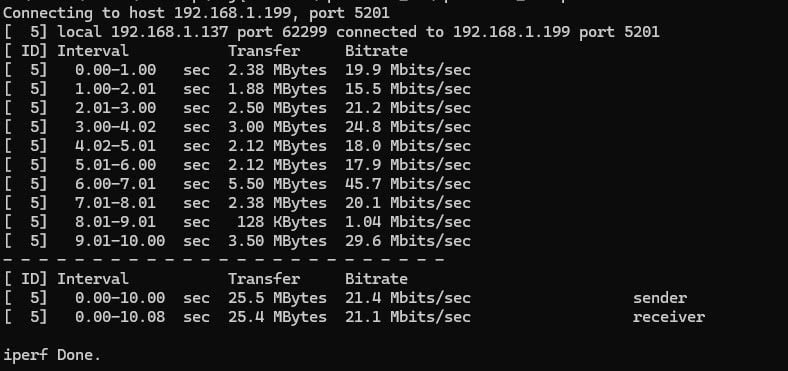
Task: Select the first 'Bitrate' column header
Action: pyautogui.click(x=376, y=51)
